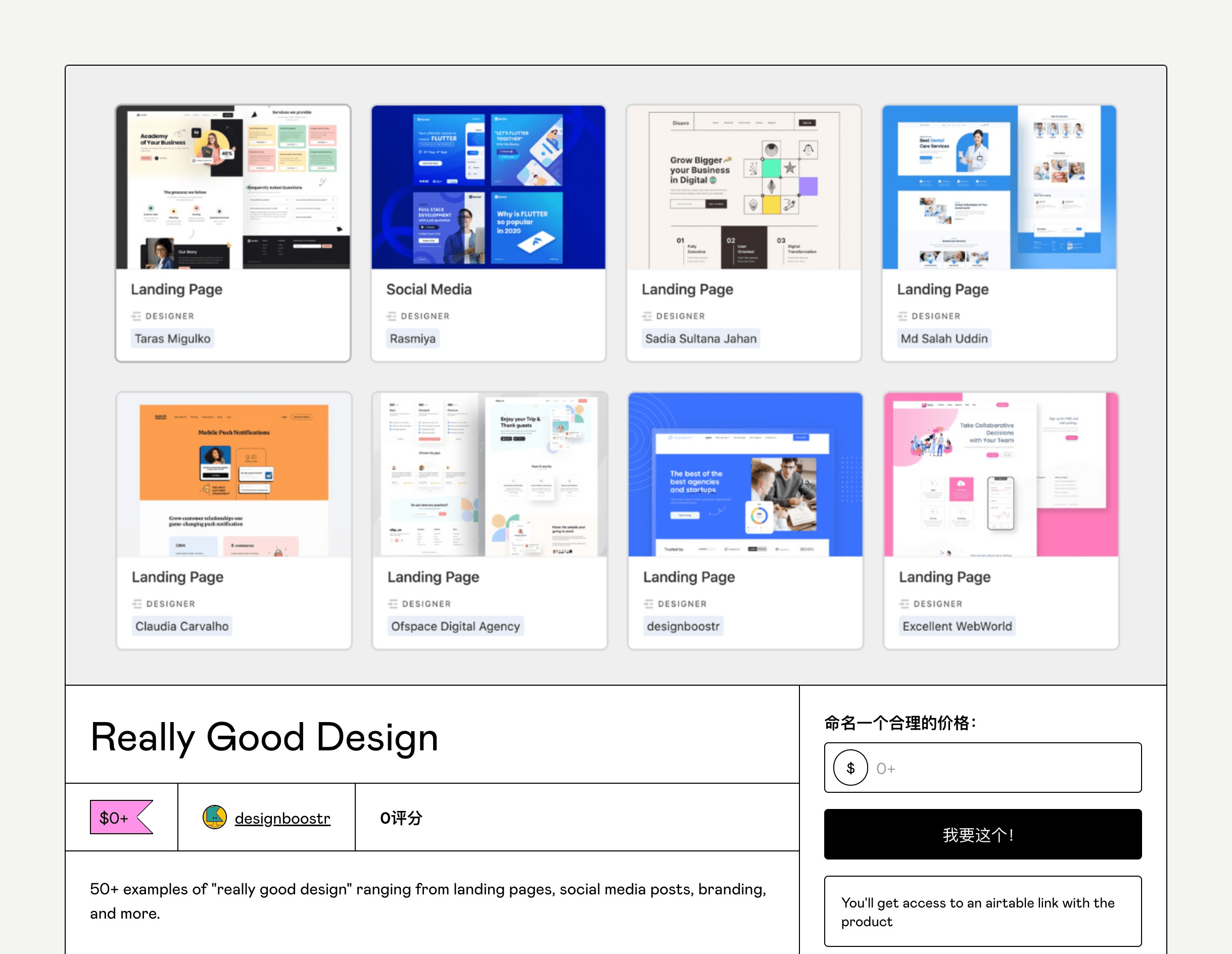Select the Md Salah Uddin tag
1232x954 pixels.
point(944,339)
